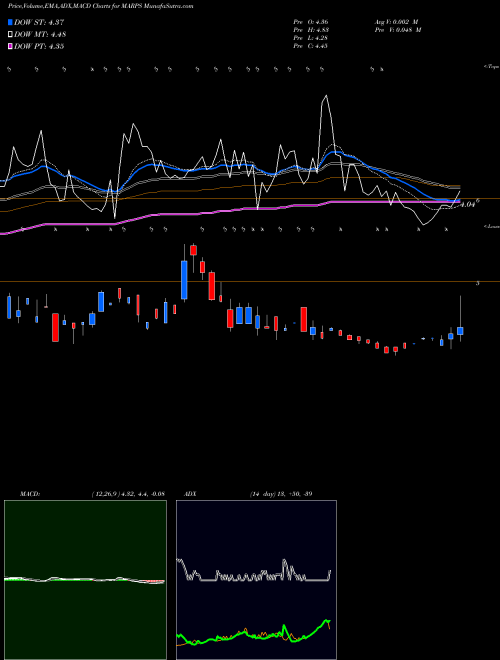
Task: Click the '5' price level label
Action: [x=477, y=283]
